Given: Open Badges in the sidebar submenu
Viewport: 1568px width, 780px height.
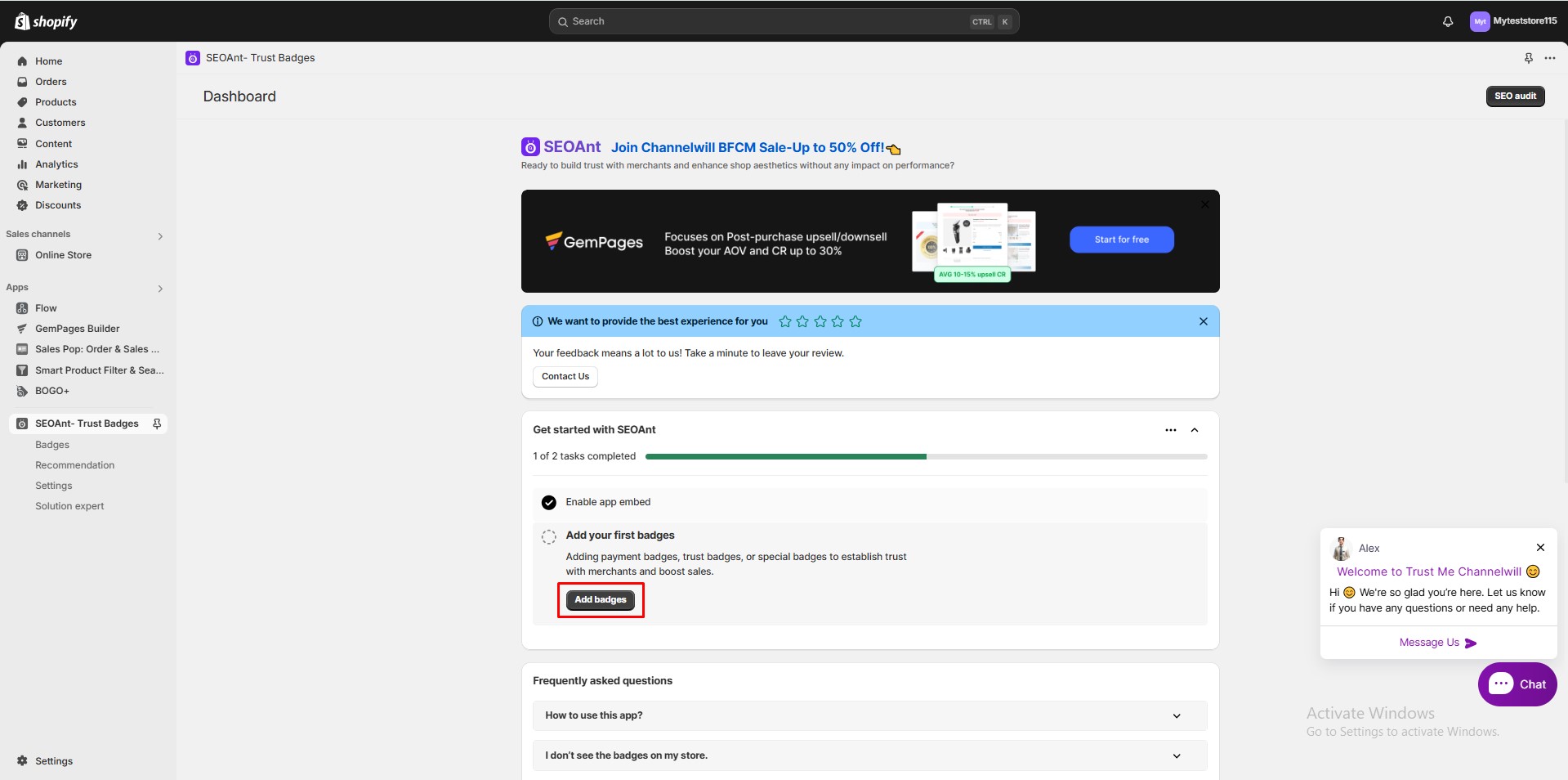Looking at the screenshot, I should (52, 445).
